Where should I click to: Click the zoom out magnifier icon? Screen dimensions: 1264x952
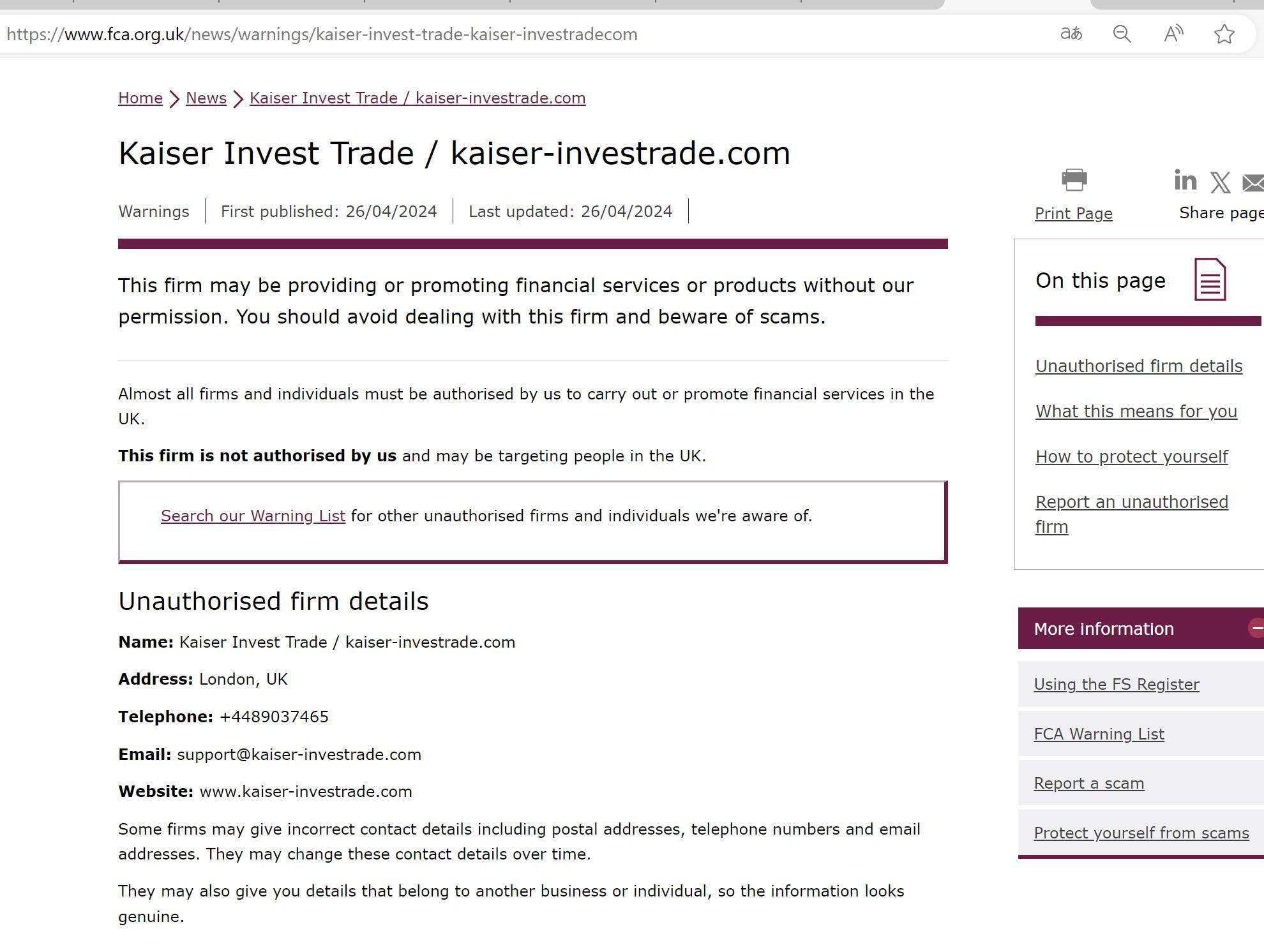(1122, 34)
